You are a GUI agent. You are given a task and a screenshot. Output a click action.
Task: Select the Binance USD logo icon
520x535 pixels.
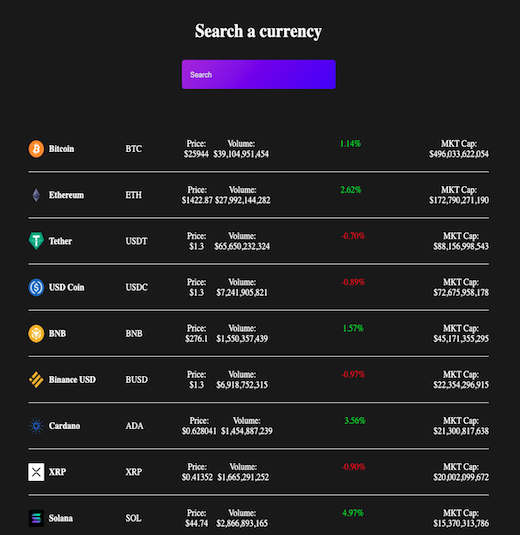click(36, 379)
